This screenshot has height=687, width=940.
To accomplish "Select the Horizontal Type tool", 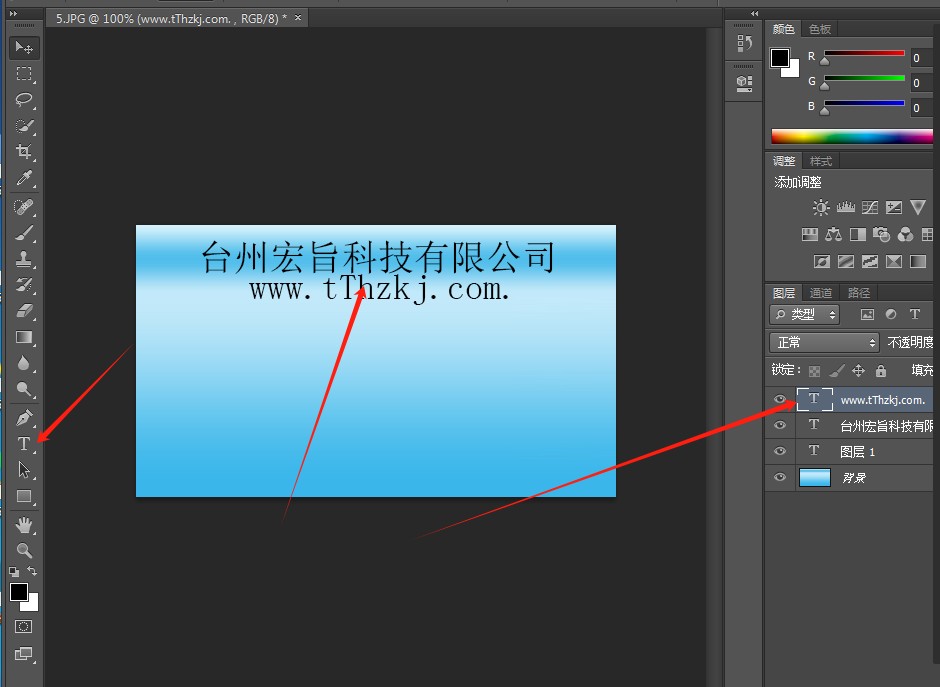I will (24, 444).
